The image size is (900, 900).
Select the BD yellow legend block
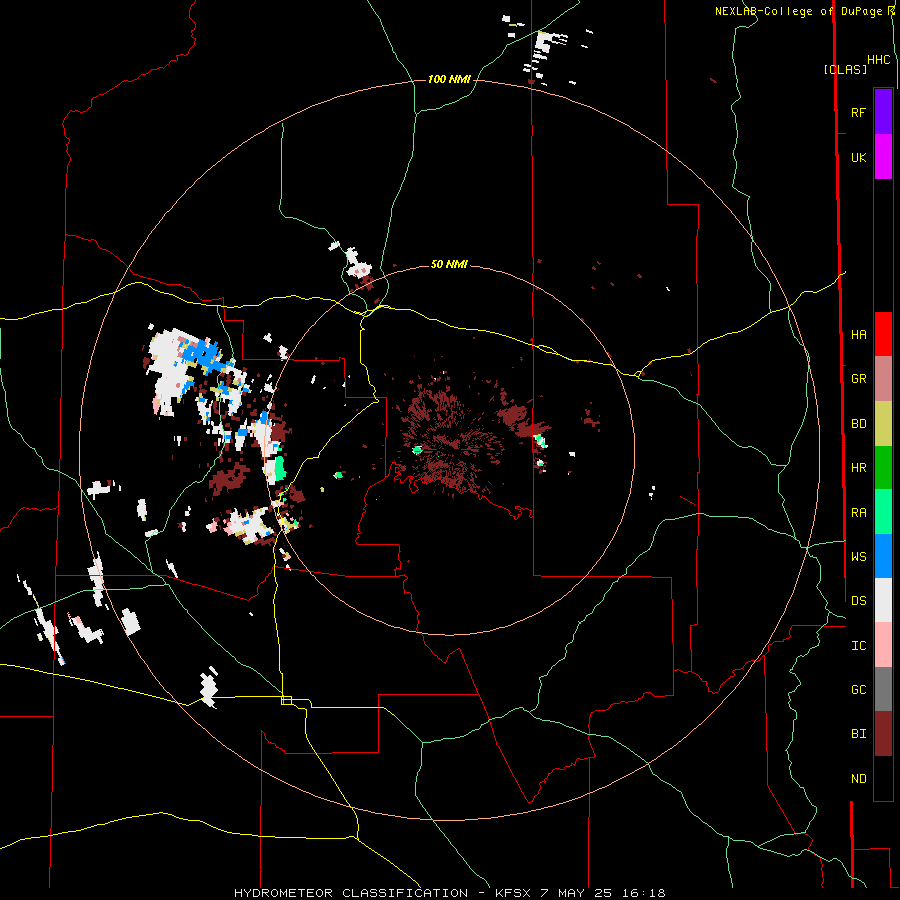click(x=883, y=424)
